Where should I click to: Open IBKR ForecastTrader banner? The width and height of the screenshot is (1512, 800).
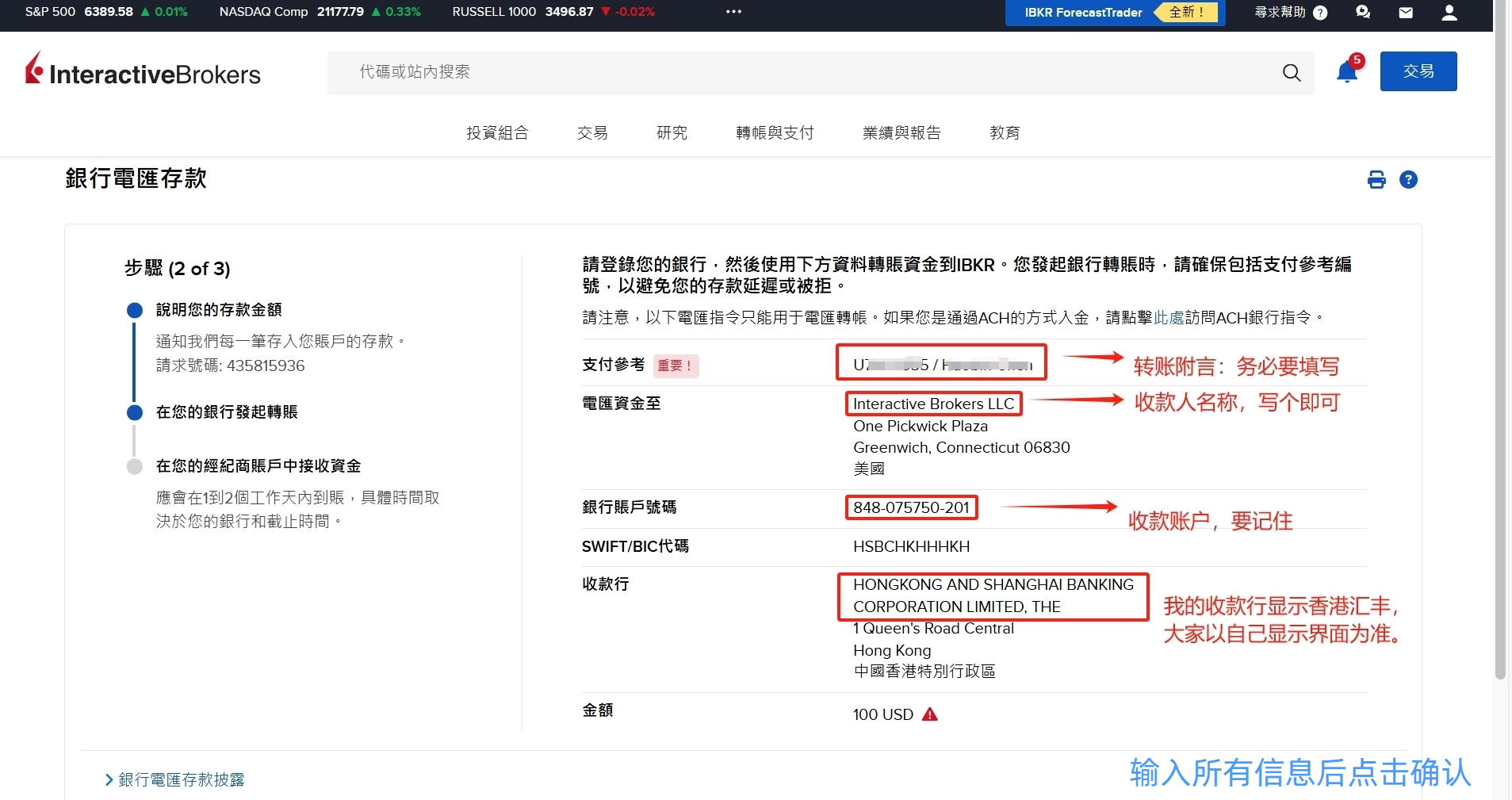pos(1115,13)
